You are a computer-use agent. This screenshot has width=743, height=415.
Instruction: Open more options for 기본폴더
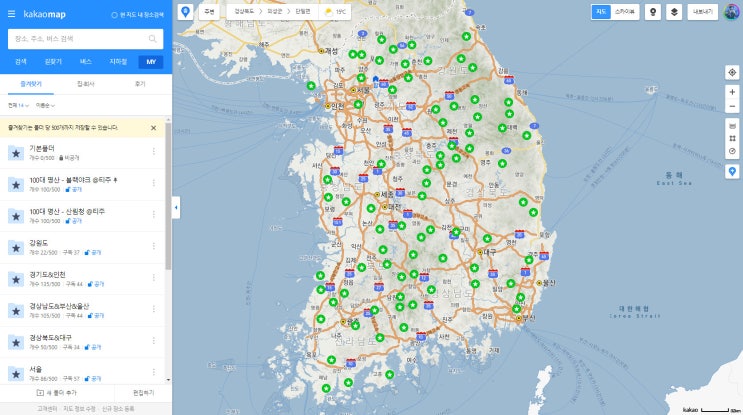(154, 151)
